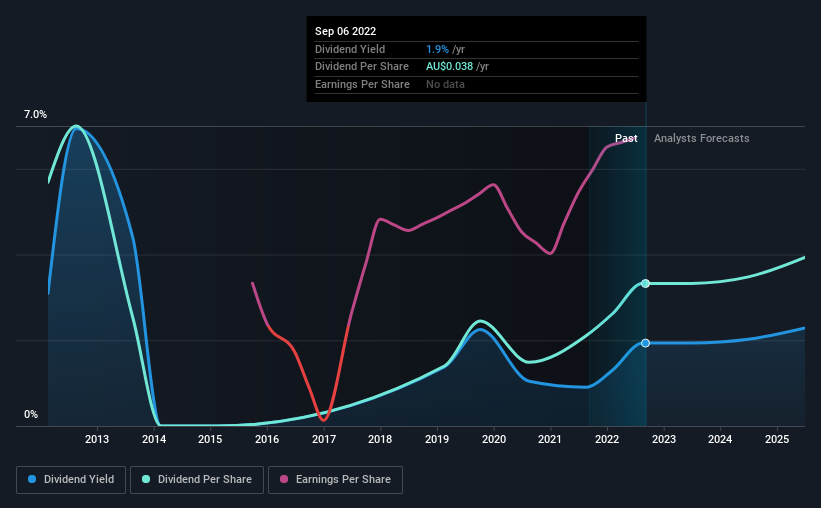Click the 2013 label on the x-axis
Image resolution: width=821 pixels, height=508 pixels.
coord(97,439)
